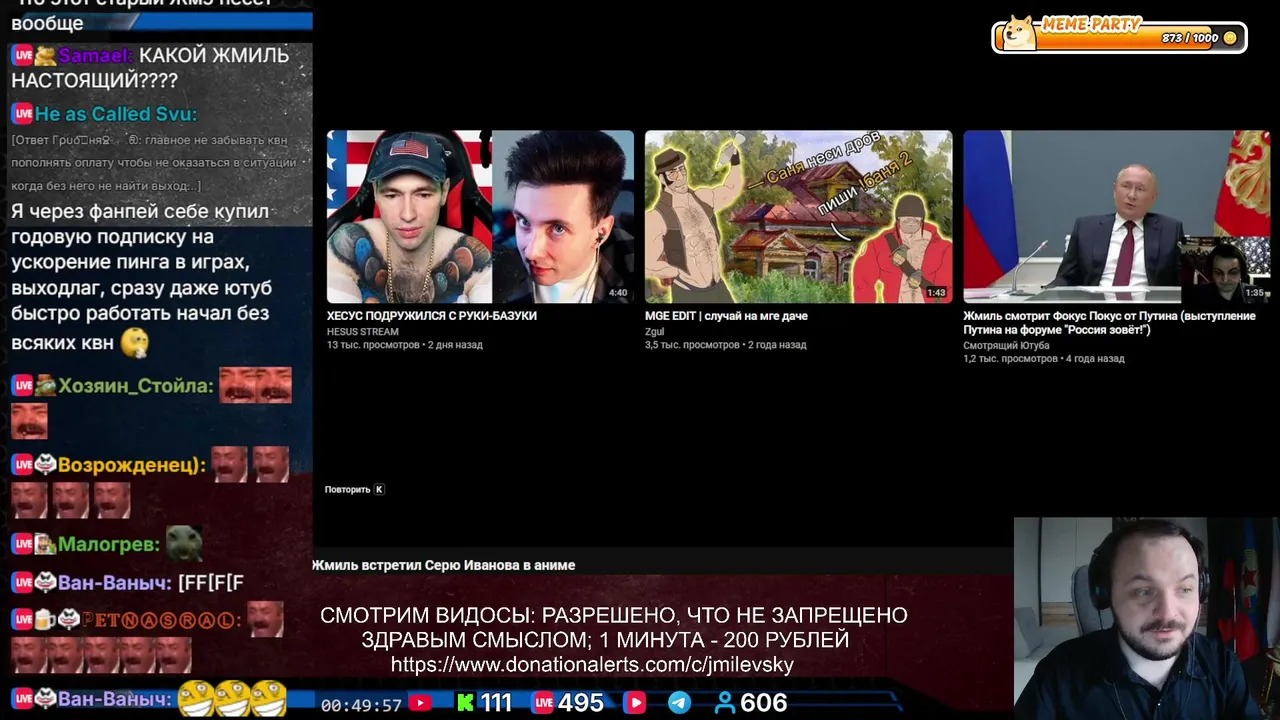Image resolution: width=1280 pixels, height=720 pixels.
Task: Open Zgul channel name
Action: click(655, 332)
